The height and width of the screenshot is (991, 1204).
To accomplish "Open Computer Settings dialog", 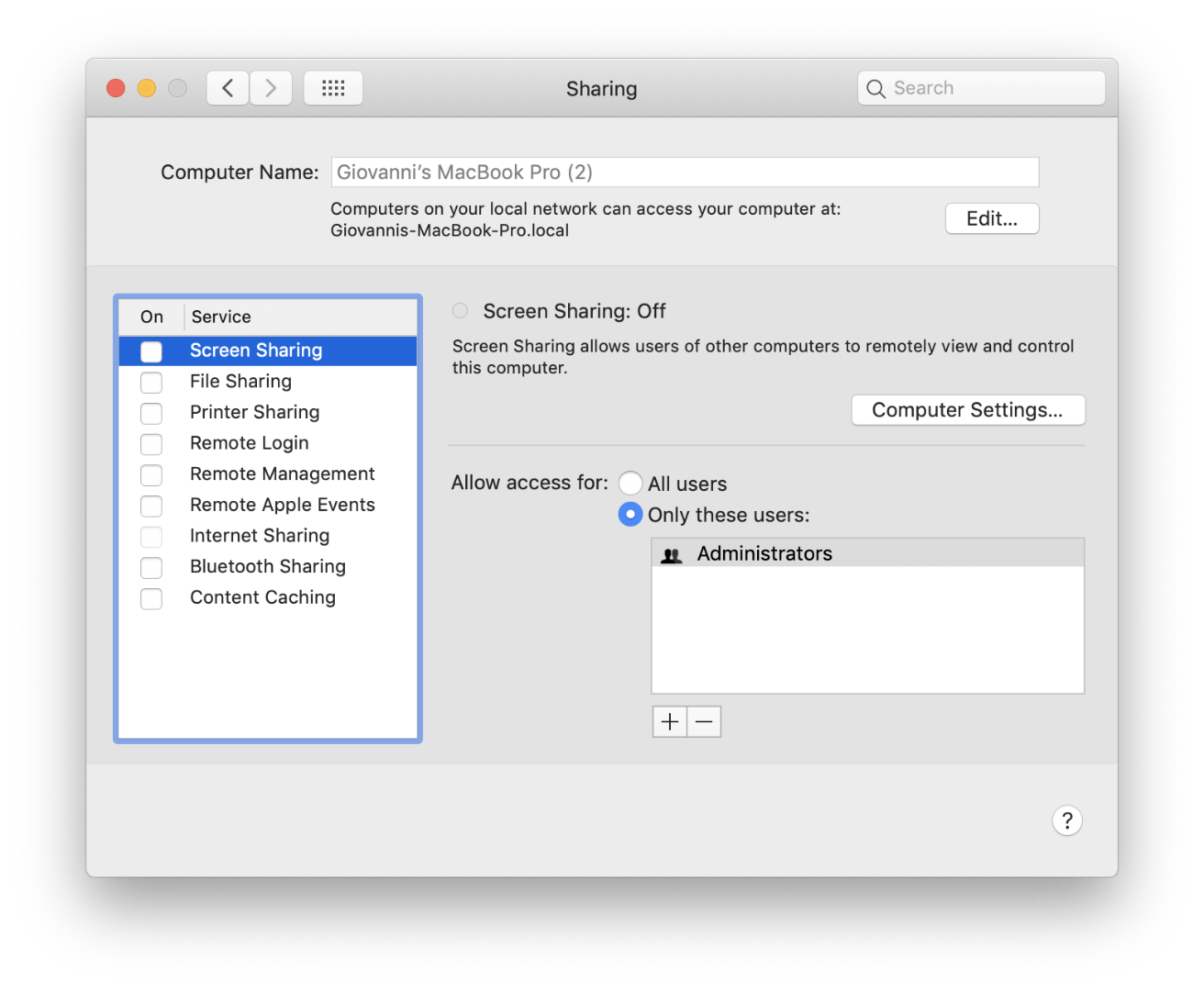I will pos(968,410).
